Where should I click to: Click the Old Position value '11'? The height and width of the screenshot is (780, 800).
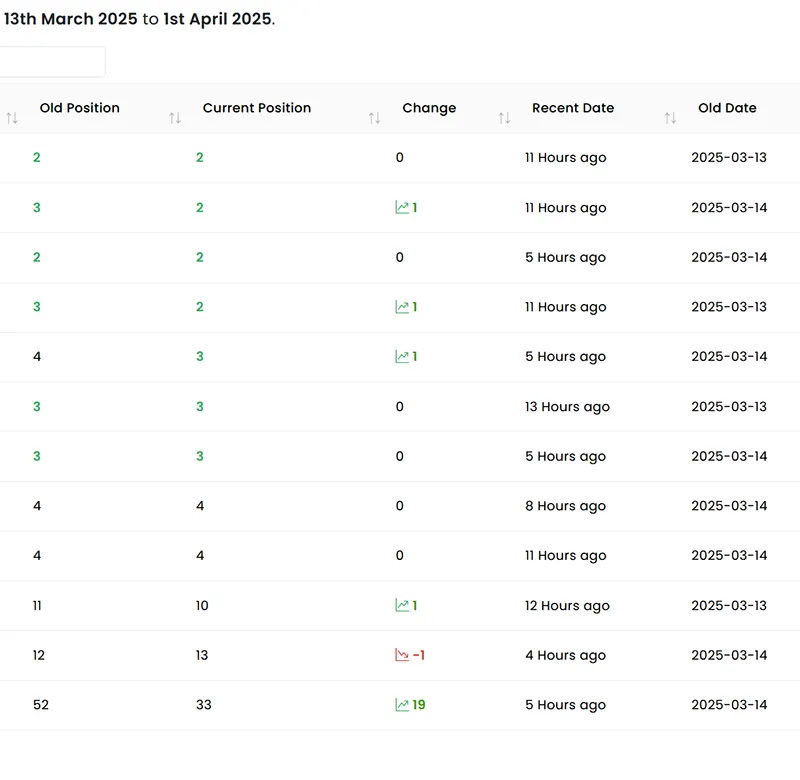pos(37,606)
